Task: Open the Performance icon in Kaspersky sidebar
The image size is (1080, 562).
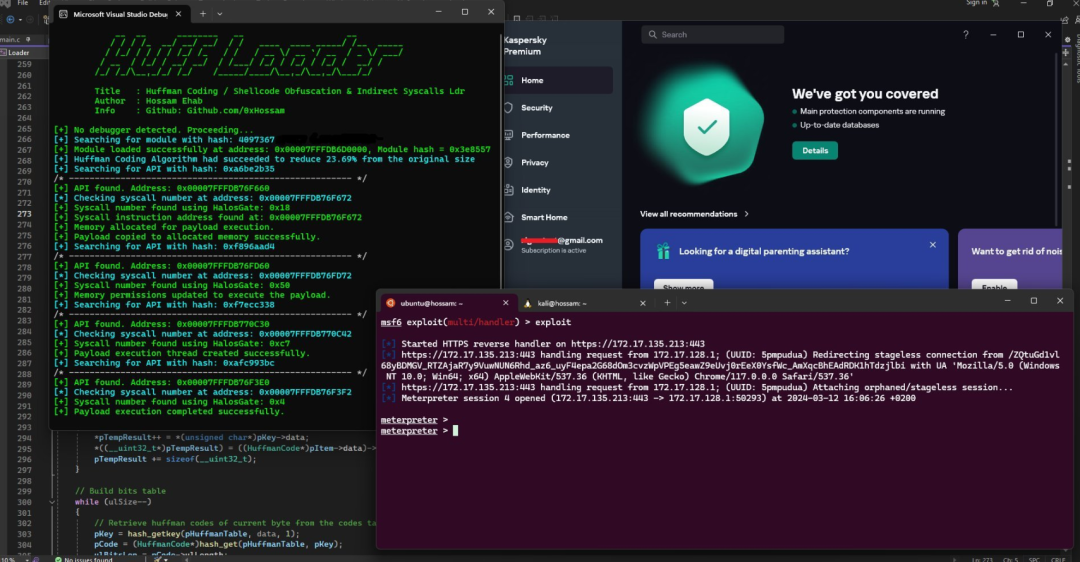Action: [509, 136]
